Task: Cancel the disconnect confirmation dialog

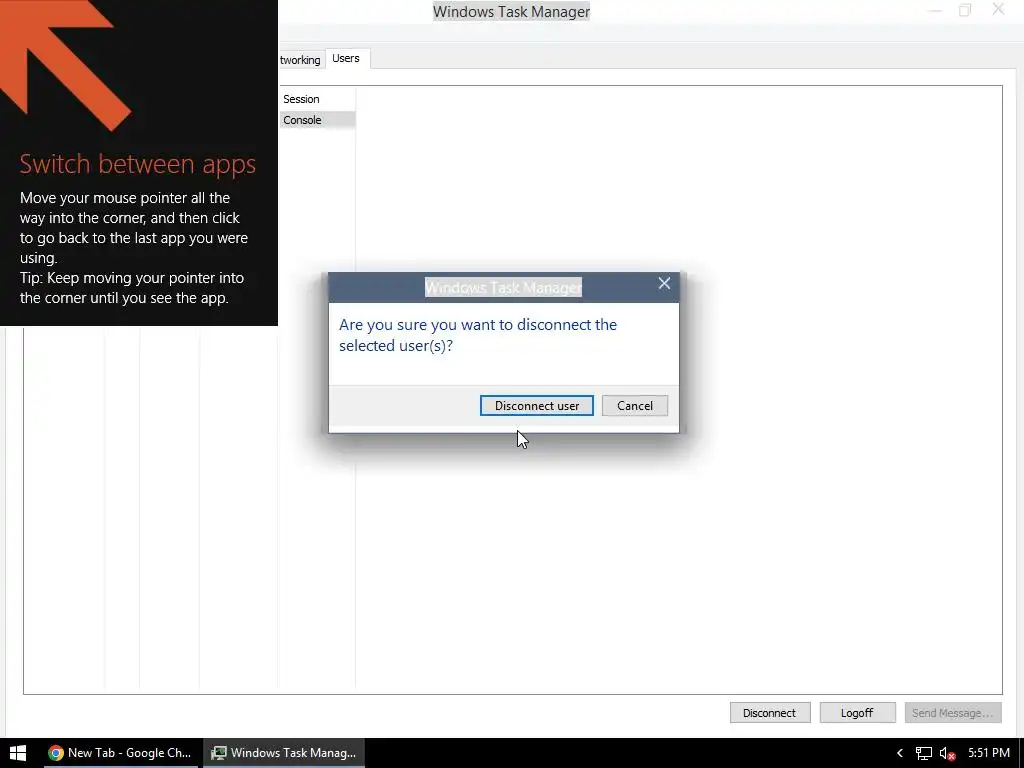Action: point(635,406)
